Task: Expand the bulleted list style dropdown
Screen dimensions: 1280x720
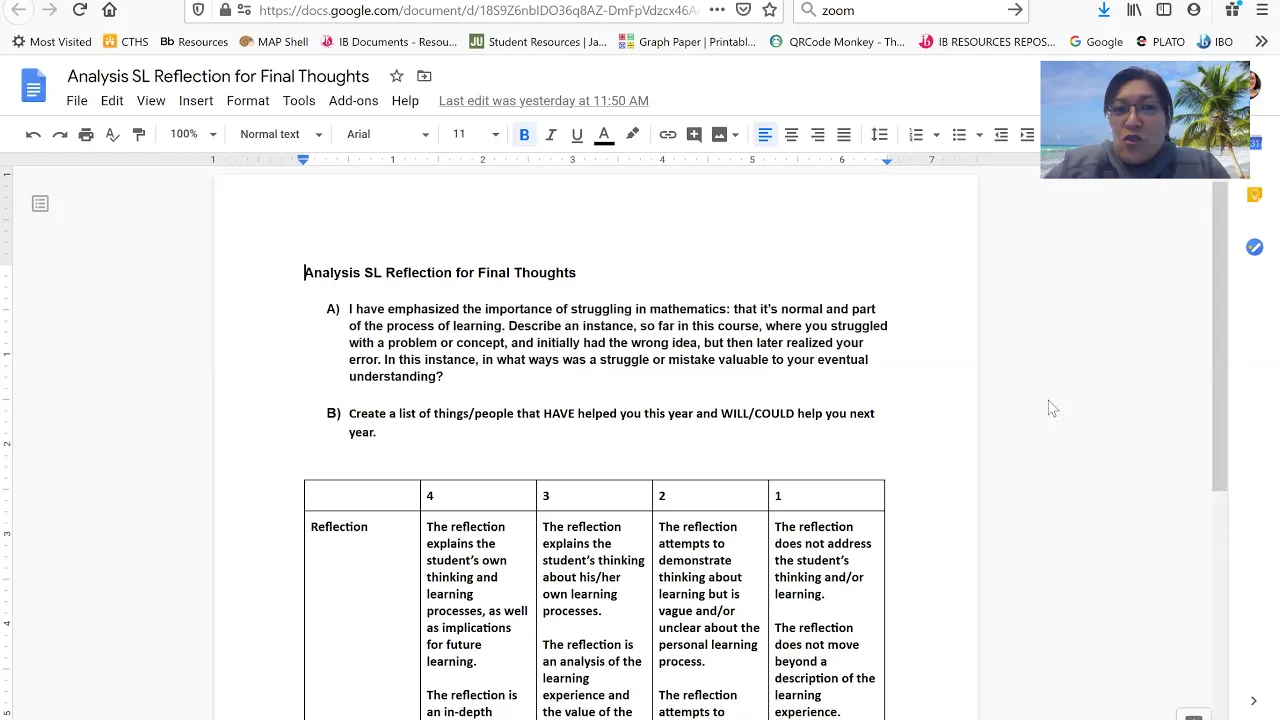Action: pyautogui.click(x=979, y=134)
